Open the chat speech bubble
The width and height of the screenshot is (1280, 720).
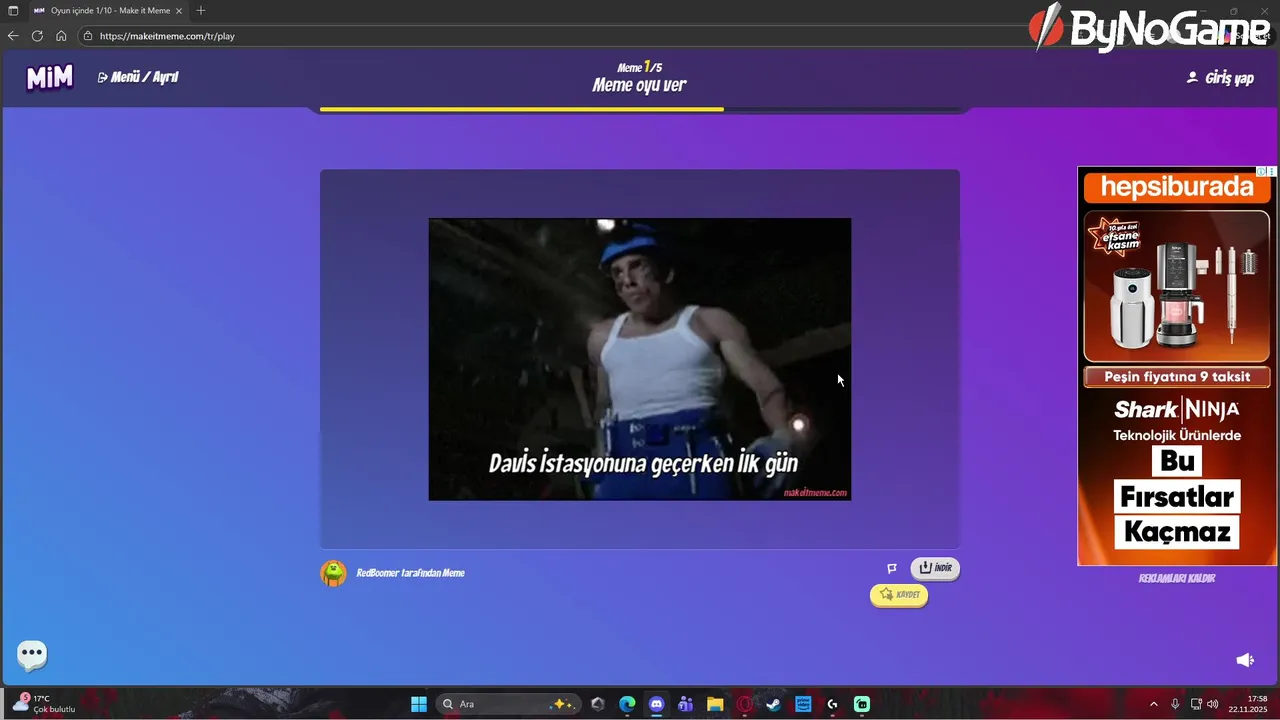[32, 655]
